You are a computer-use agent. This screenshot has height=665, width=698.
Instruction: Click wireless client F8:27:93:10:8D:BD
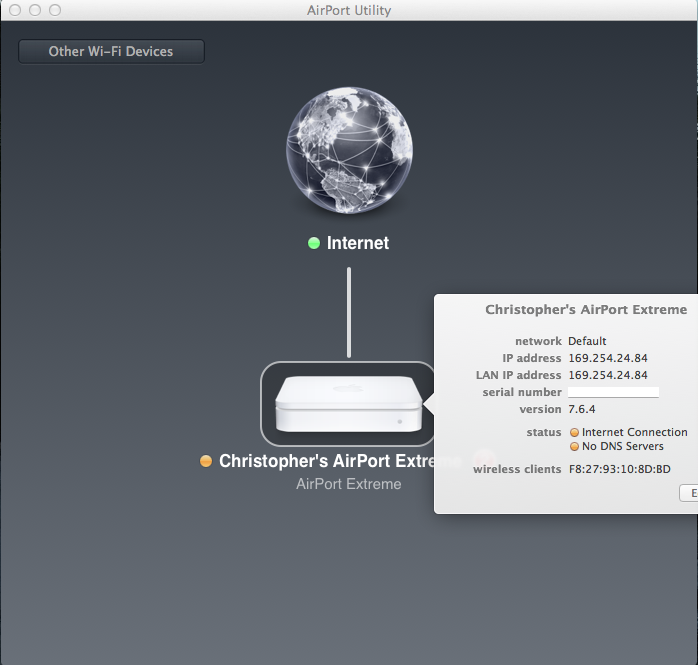pyautogui.click(x=620, y=469)
